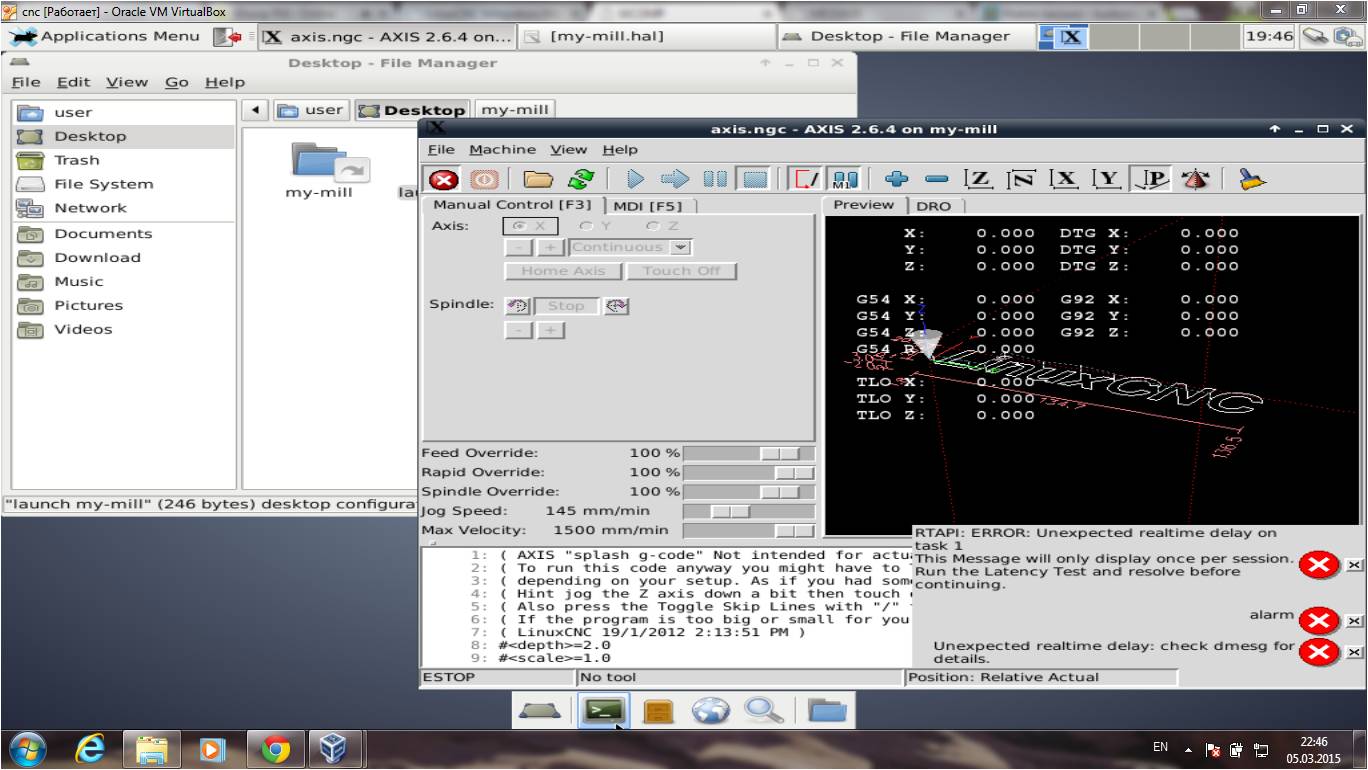Click the Touch Off button
The width and height of the screenshot is (1368, 770).
[681, 271]
